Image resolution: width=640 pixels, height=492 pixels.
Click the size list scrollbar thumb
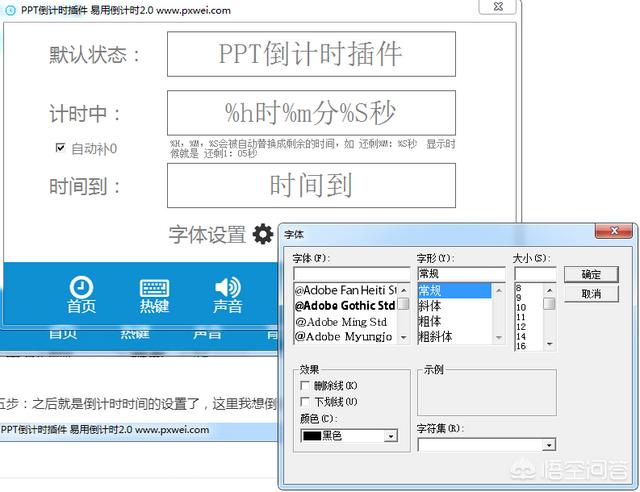[550, 304]
